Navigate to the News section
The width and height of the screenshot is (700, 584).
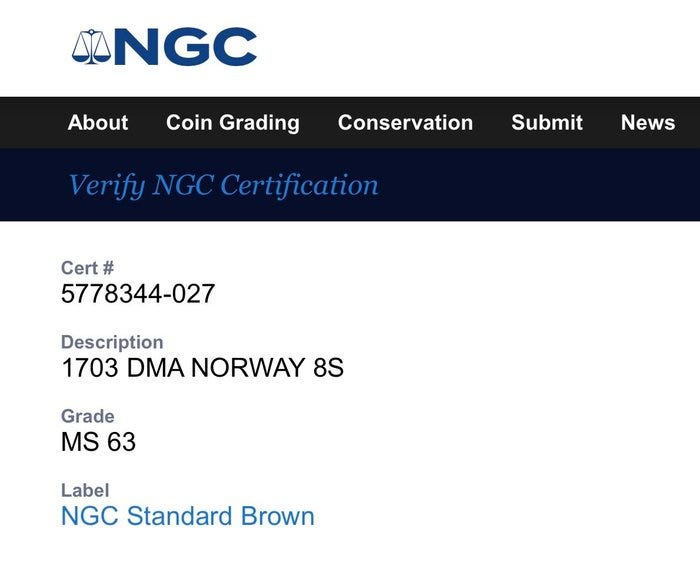(647, 123)
